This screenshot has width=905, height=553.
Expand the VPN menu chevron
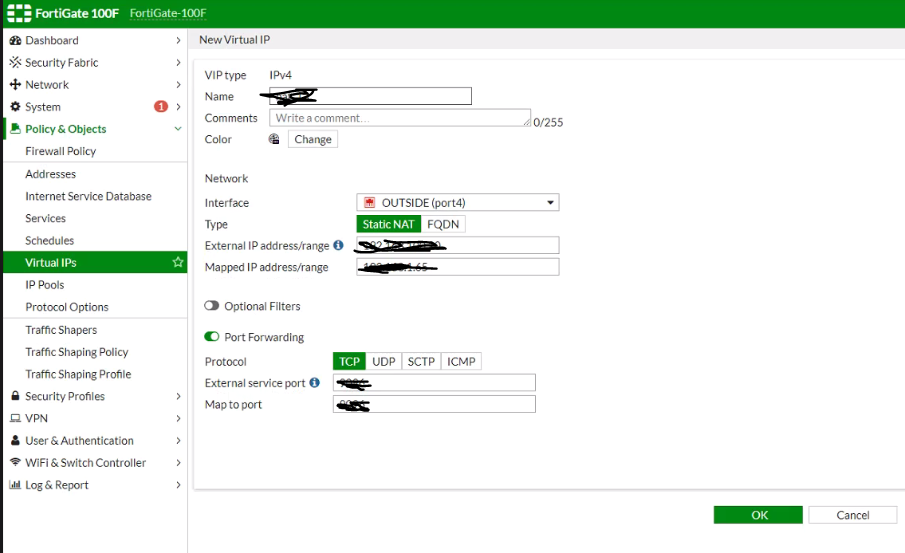point(178,419)
